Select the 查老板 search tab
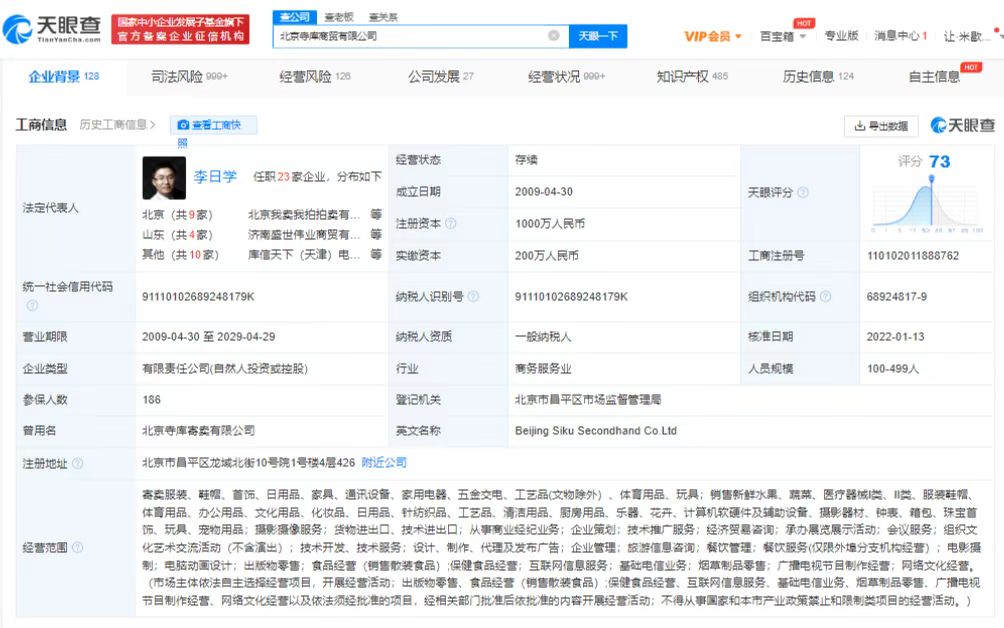 (x=339, y=17)
